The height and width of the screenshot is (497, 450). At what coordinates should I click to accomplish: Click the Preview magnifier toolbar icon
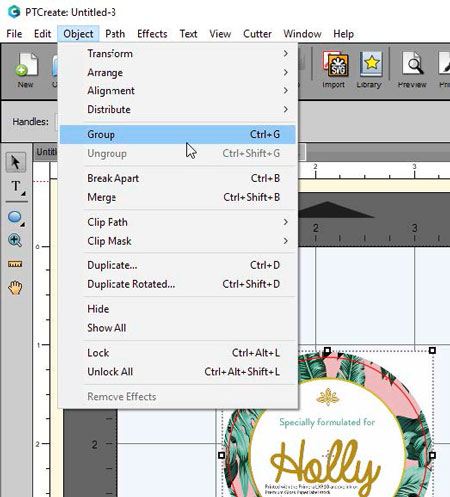412,70
